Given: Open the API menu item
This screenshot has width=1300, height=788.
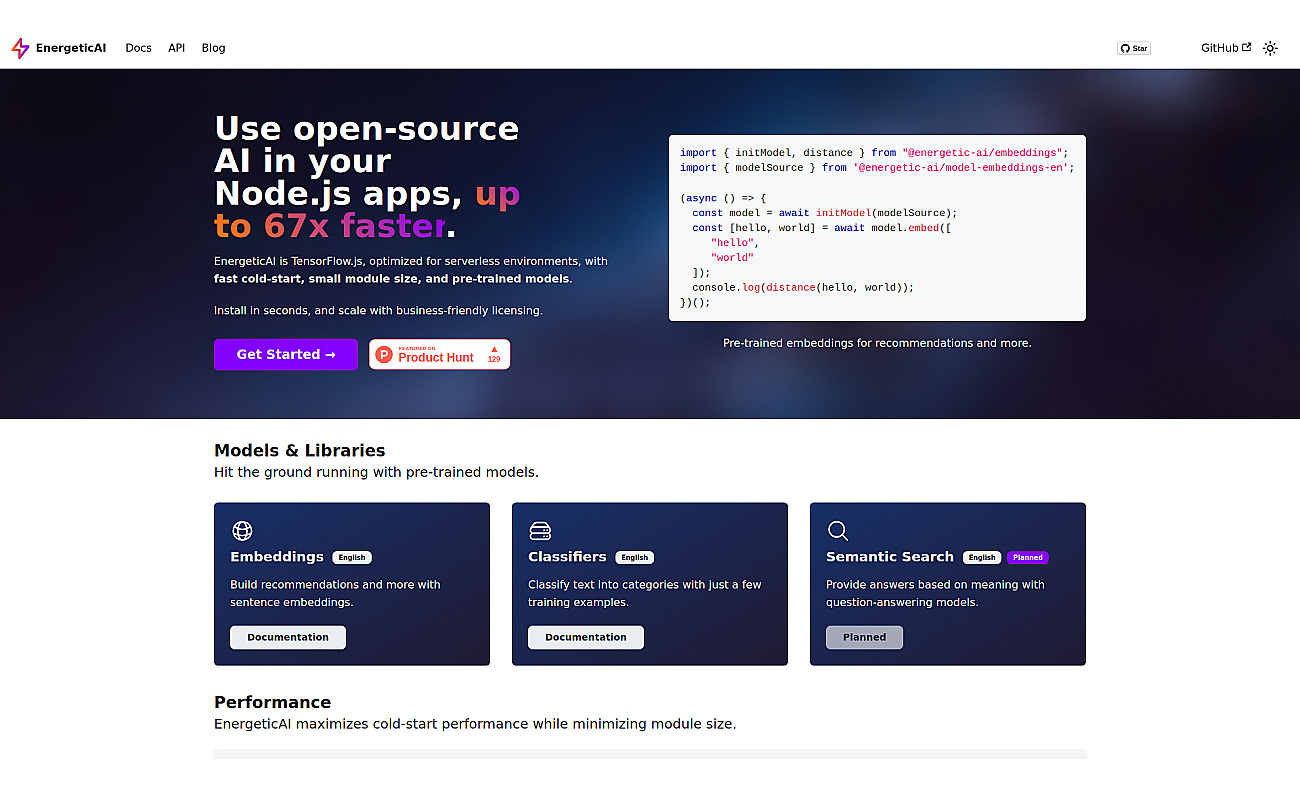Looking at the screenshot, I should click(x=177, y=48).
